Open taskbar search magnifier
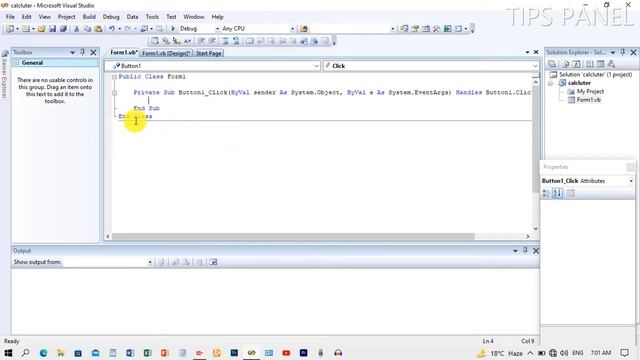 pos(25,353)
